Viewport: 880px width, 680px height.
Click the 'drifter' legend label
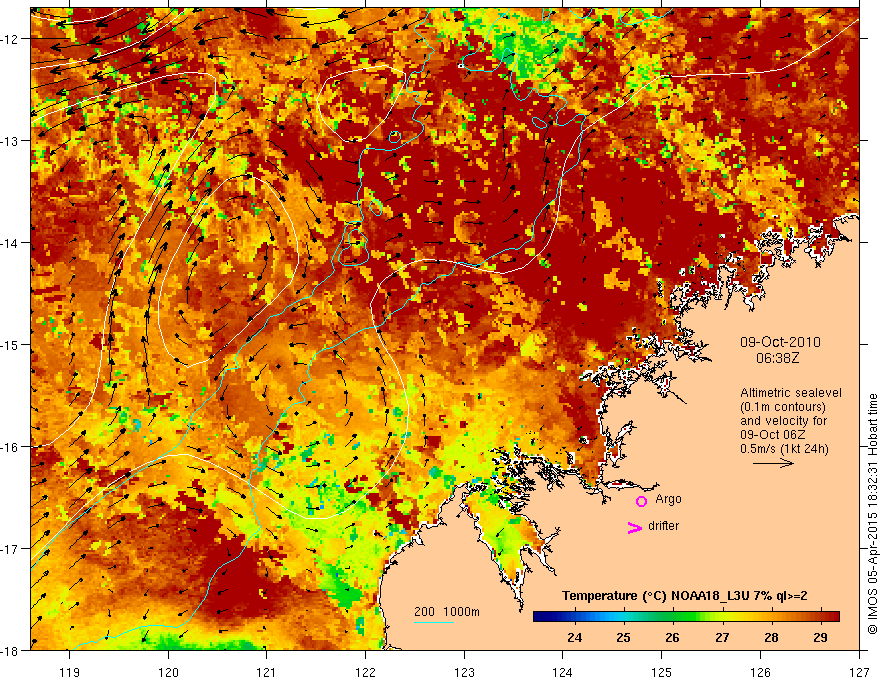[x=663, y=526]
